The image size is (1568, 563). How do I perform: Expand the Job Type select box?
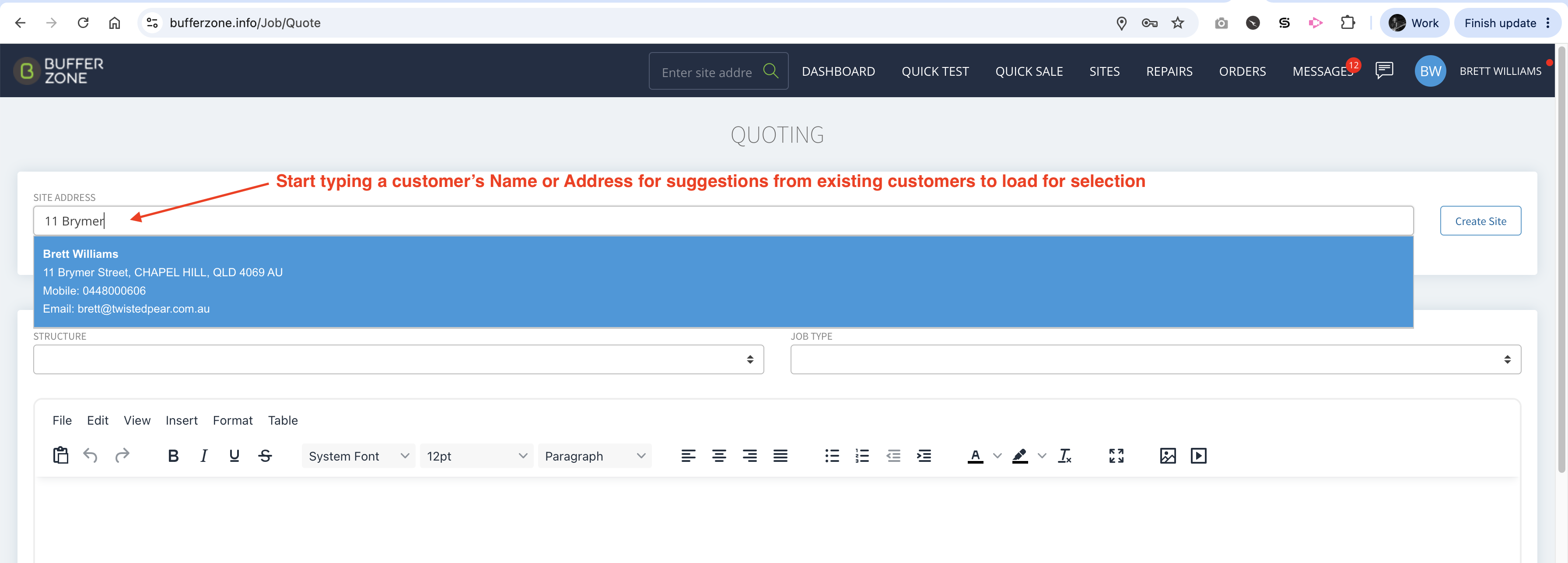pos(1155,359)
